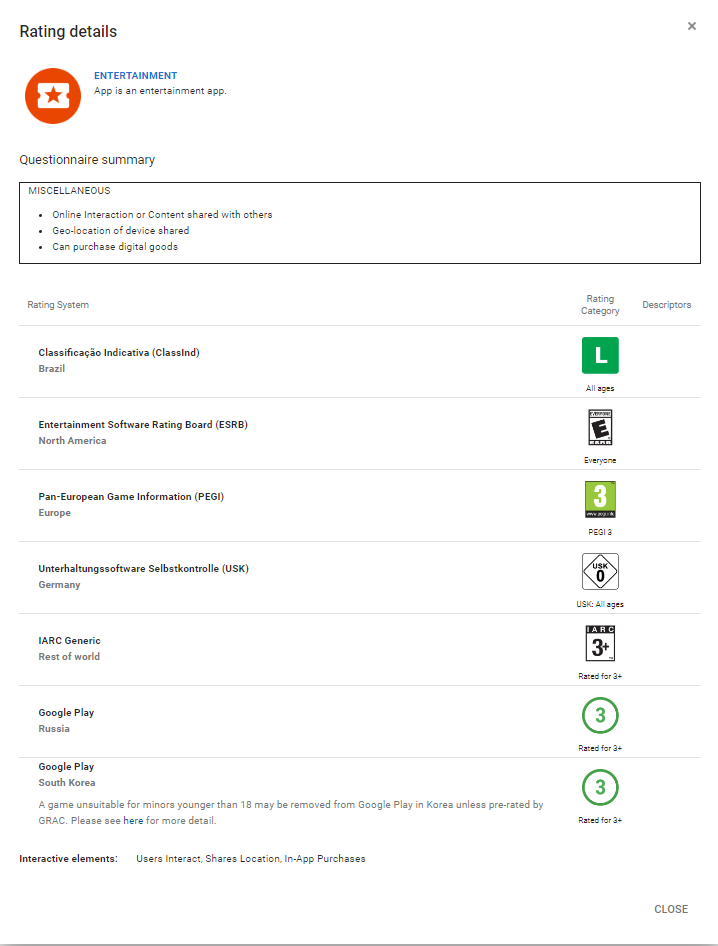Image resolution: width=718 pixels, height=946 pixels.
Task: Click the Russia Google Play 3 circle icon
Action: (x=600, y=716)
